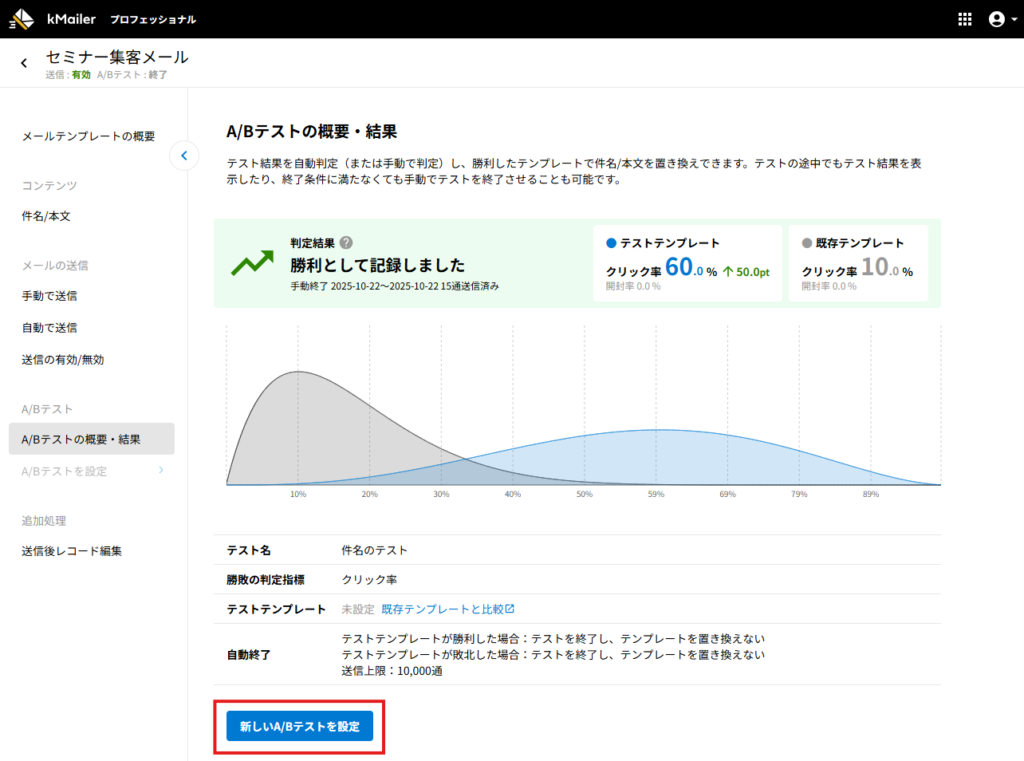This screenshot has height=761, width=1024.
Task: Click the kMailer logo icon
Action: [21, 19]
